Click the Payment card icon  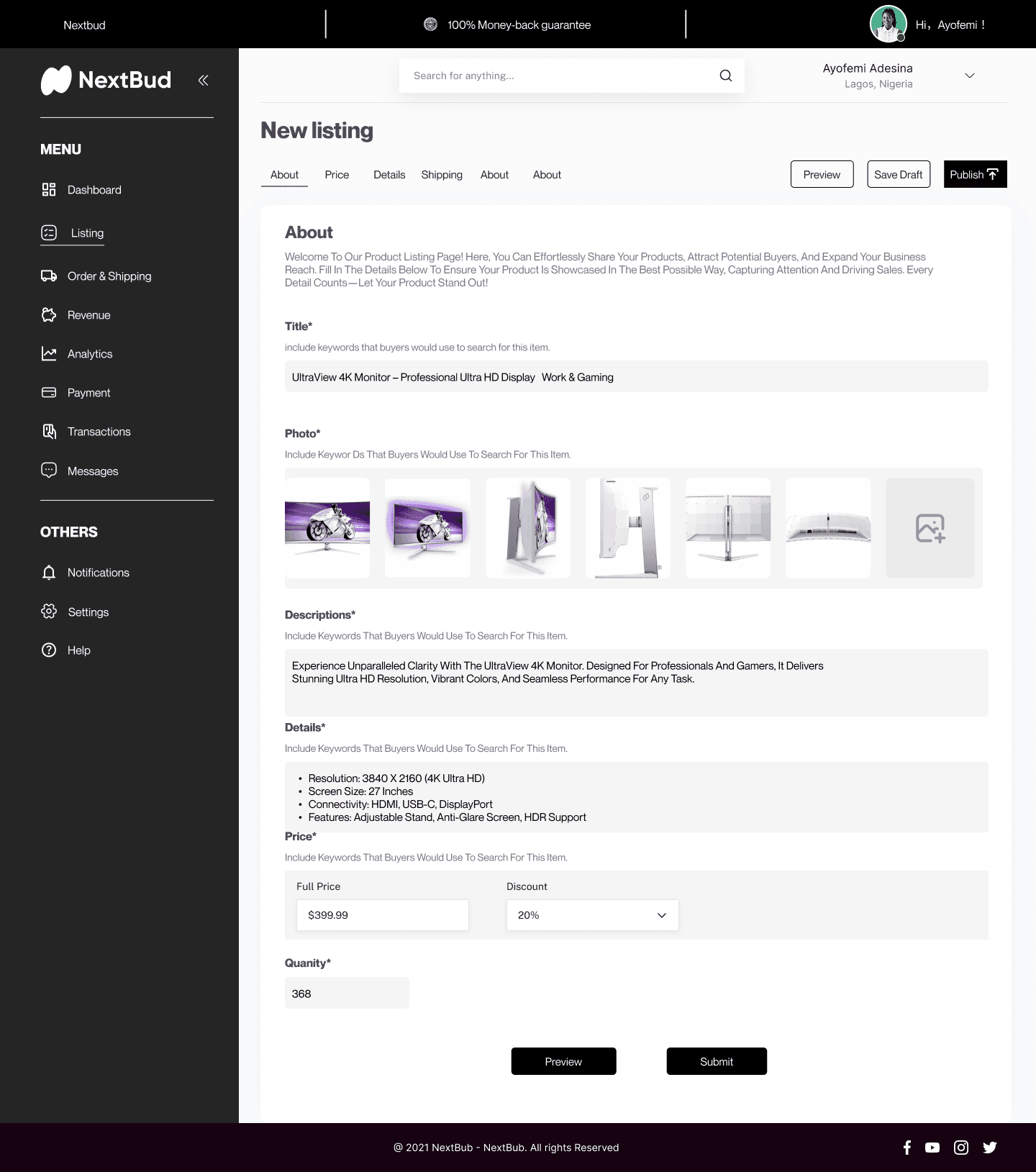[x=49, y=392]
